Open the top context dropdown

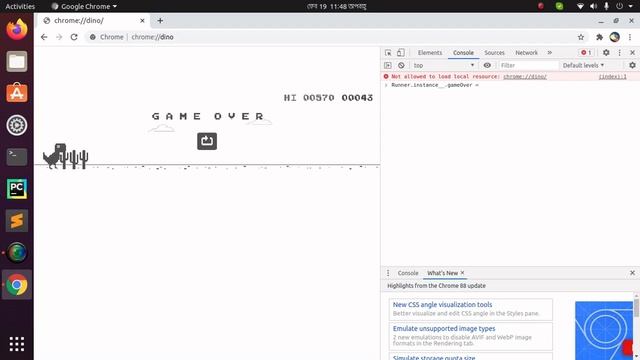click(443, 65)
